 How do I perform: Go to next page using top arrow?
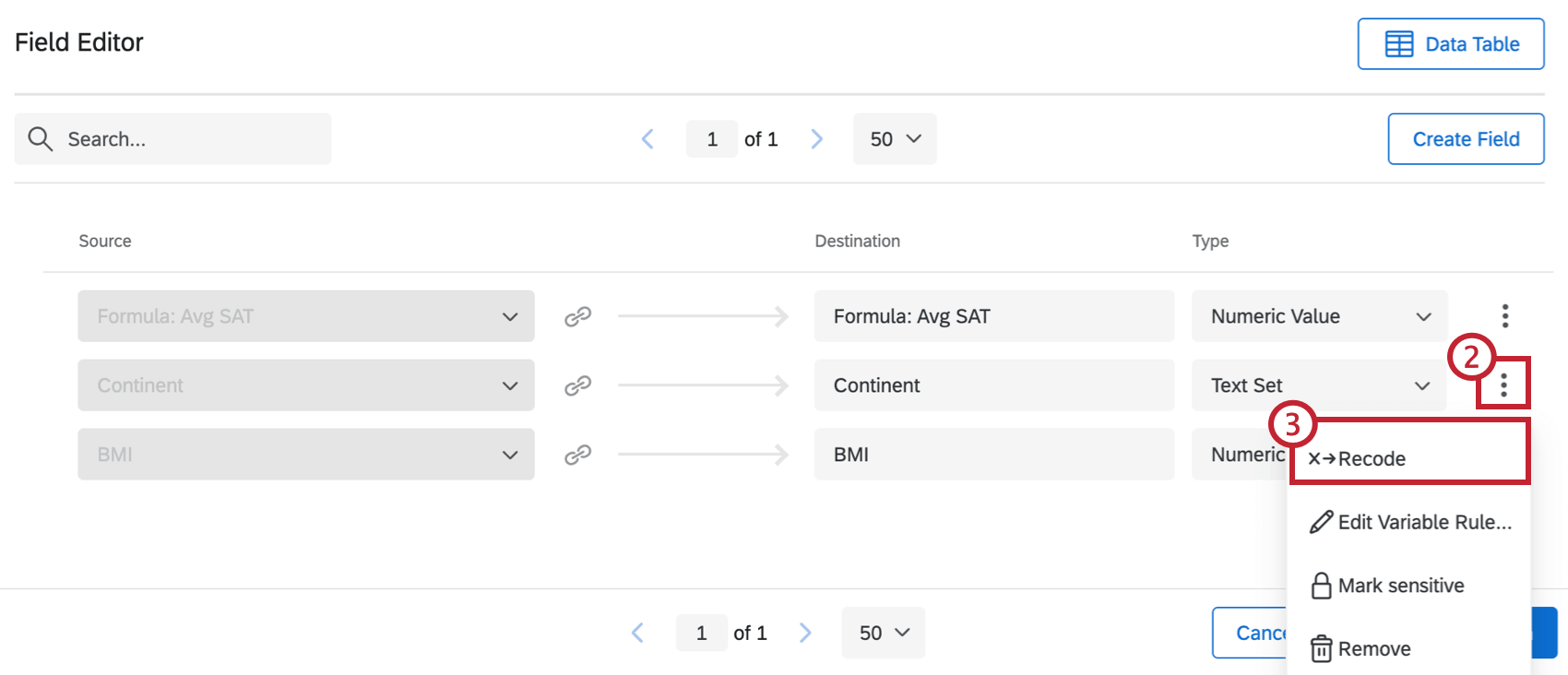pos(816,139)
